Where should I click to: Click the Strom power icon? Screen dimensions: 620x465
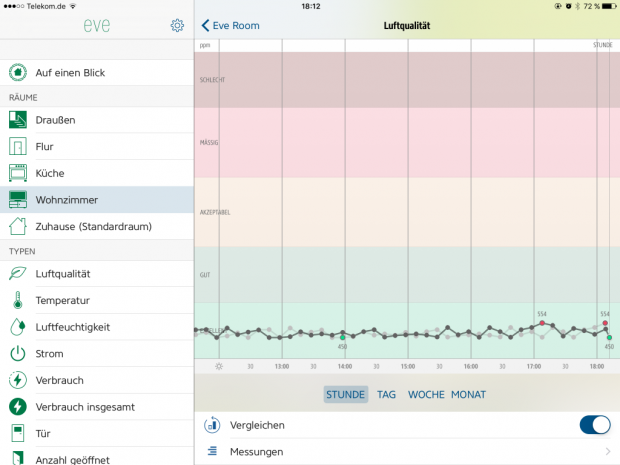click(18, 353)
